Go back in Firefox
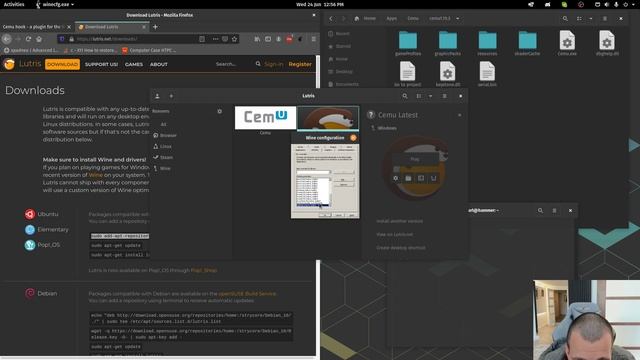The height and width of the screenshot is (360, 640). point(7,39)
